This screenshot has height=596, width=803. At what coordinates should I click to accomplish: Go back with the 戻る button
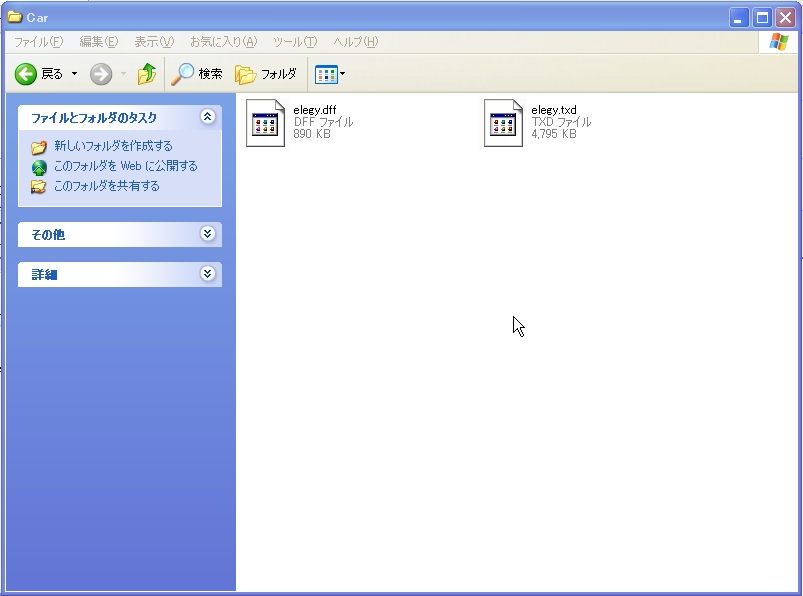pos(39,74)
